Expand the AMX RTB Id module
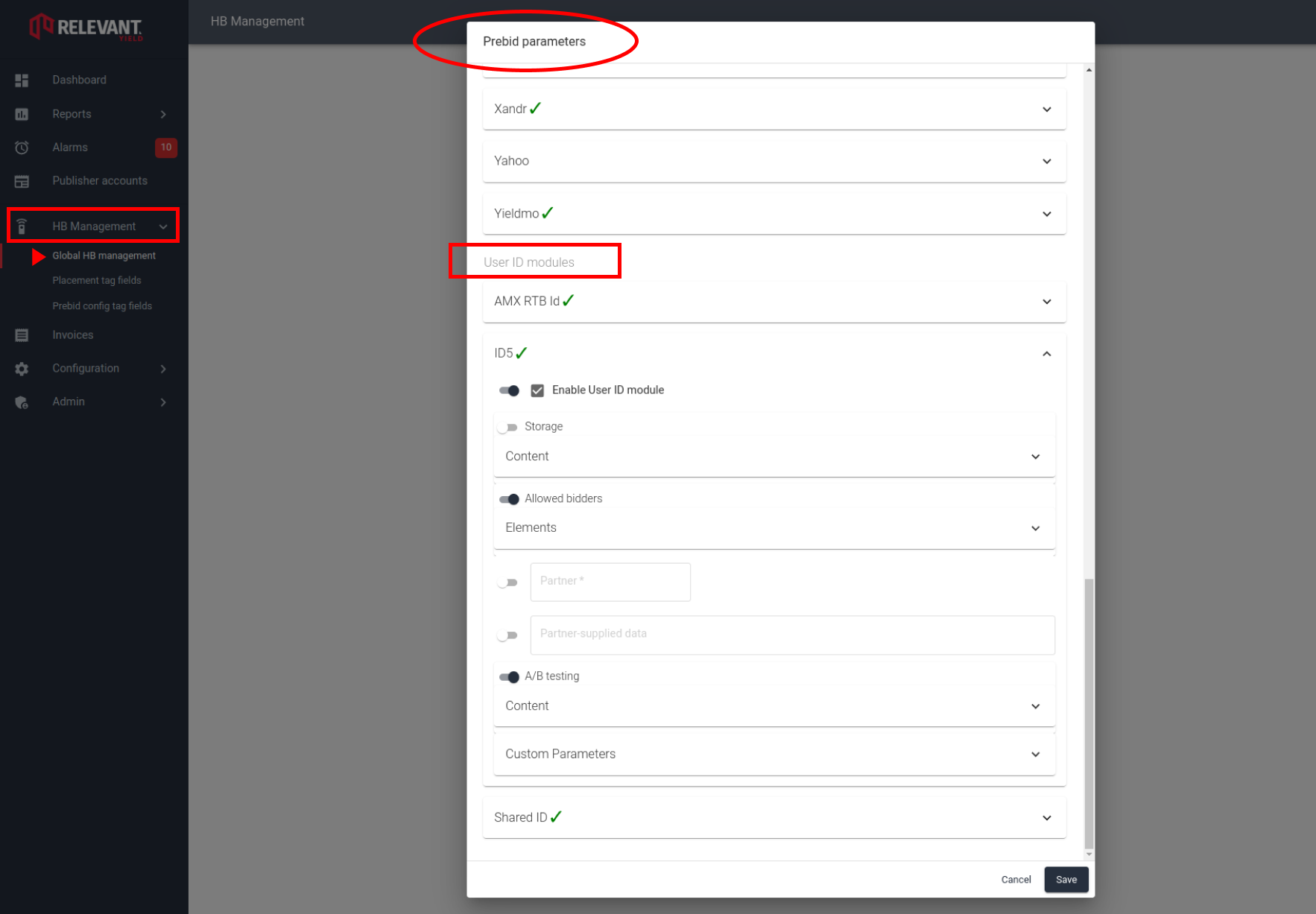This screenshot has height=914, width=1316. click(774, 301)
